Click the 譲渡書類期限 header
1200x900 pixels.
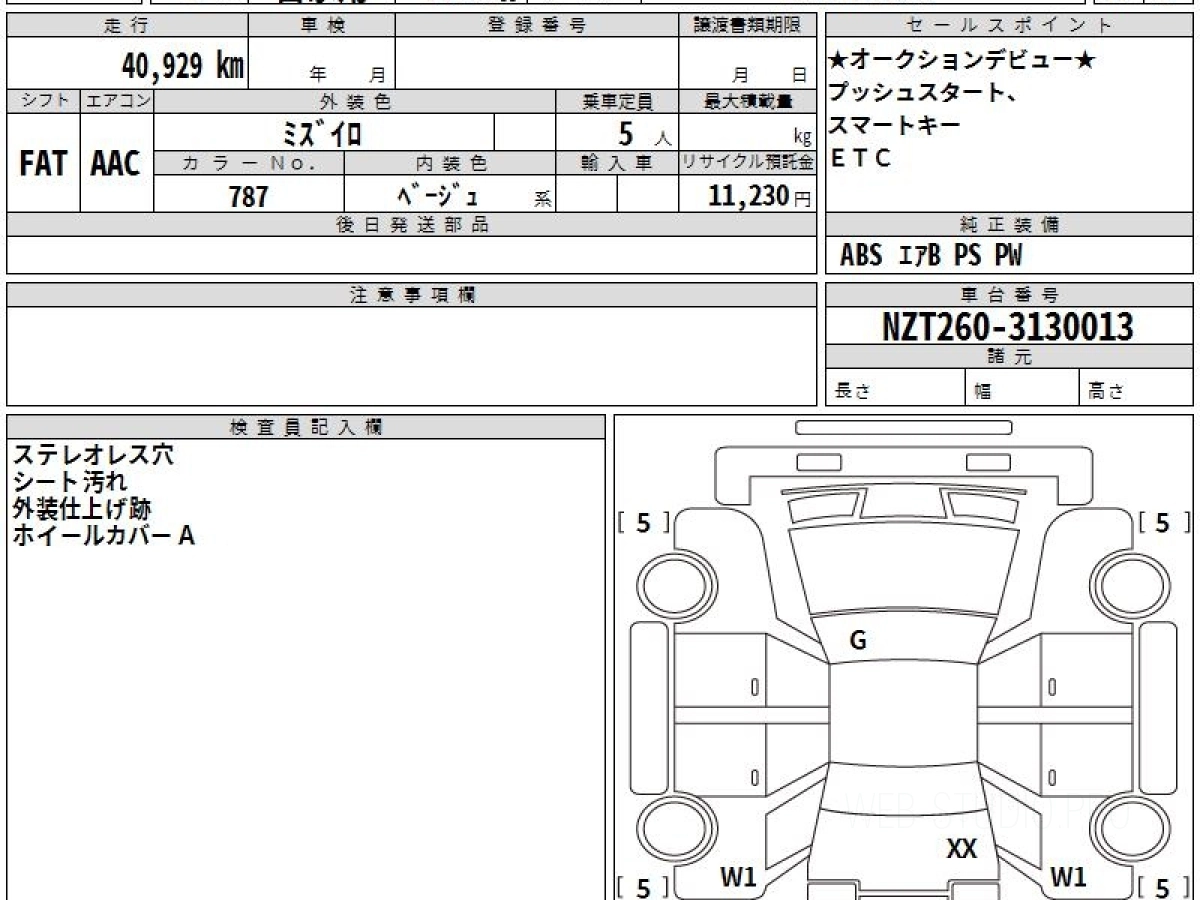(748, 26)
